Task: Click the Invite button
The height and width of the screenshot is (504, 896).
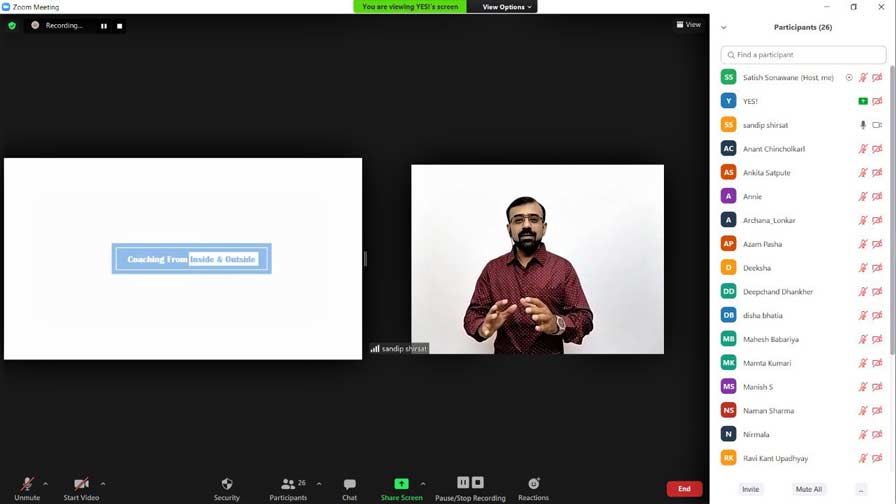Action: coord(750,490)
